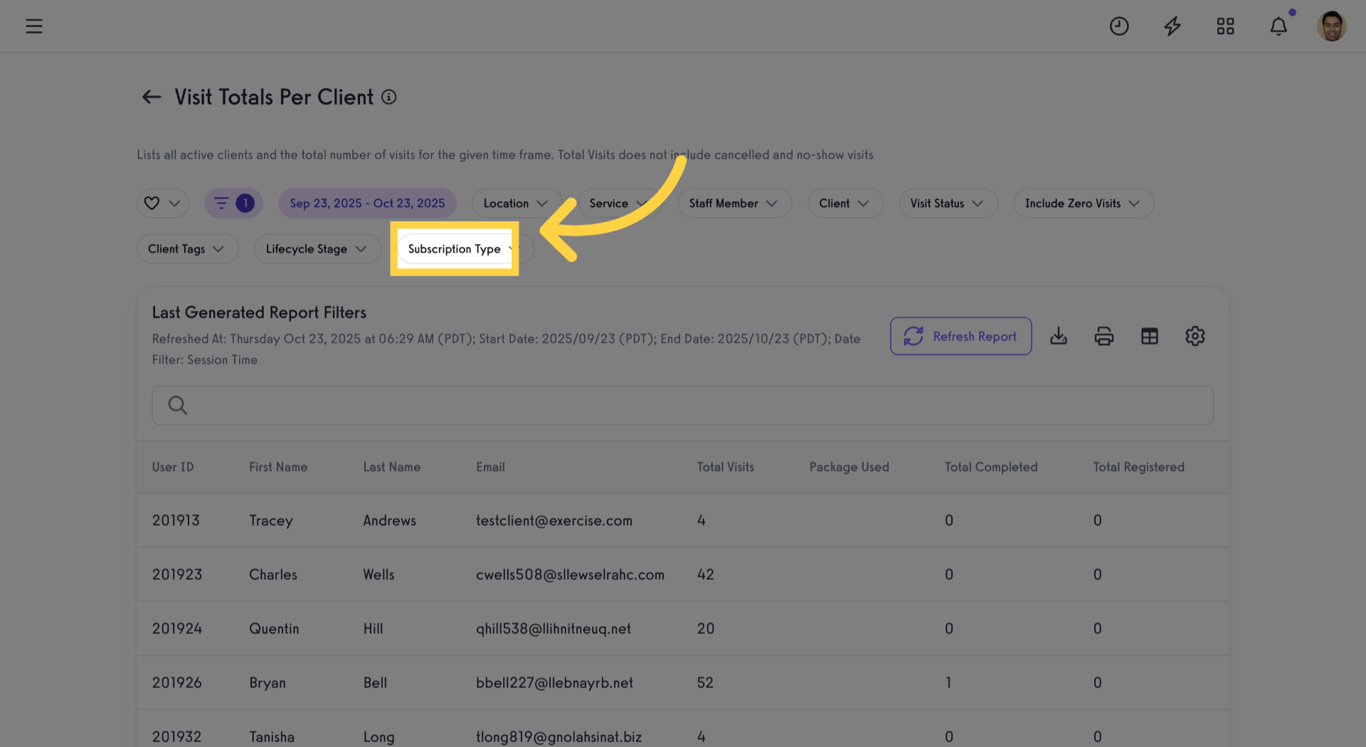Open the Visit Status filter dropdown
Image resolution: width=1366 pixels, height=747 pixels.
click(x=948, y=203)
